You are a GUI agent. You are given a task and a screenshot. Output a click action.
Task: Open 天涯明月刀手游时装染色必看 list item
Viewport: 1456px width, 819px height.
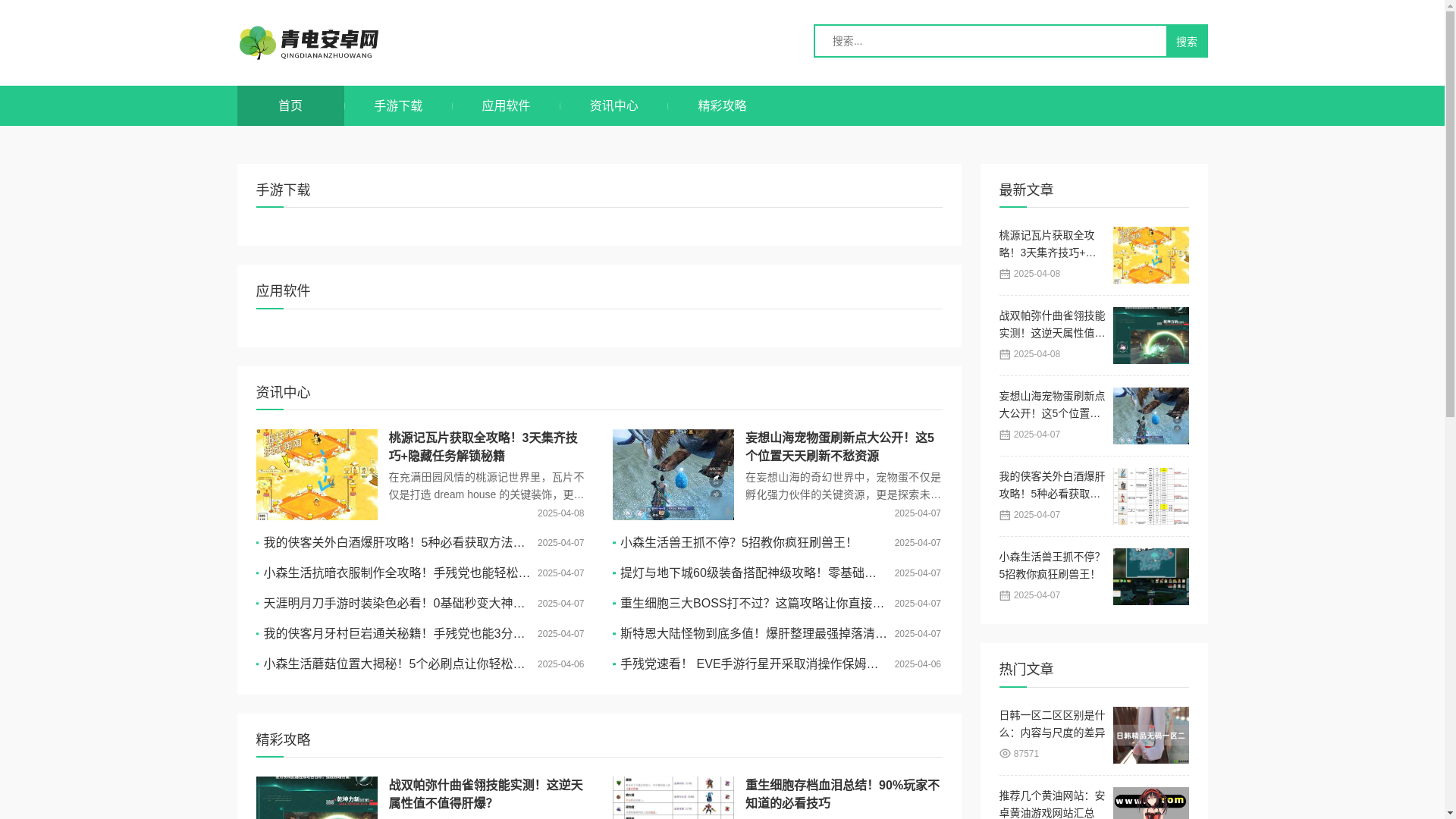[394, 604]
